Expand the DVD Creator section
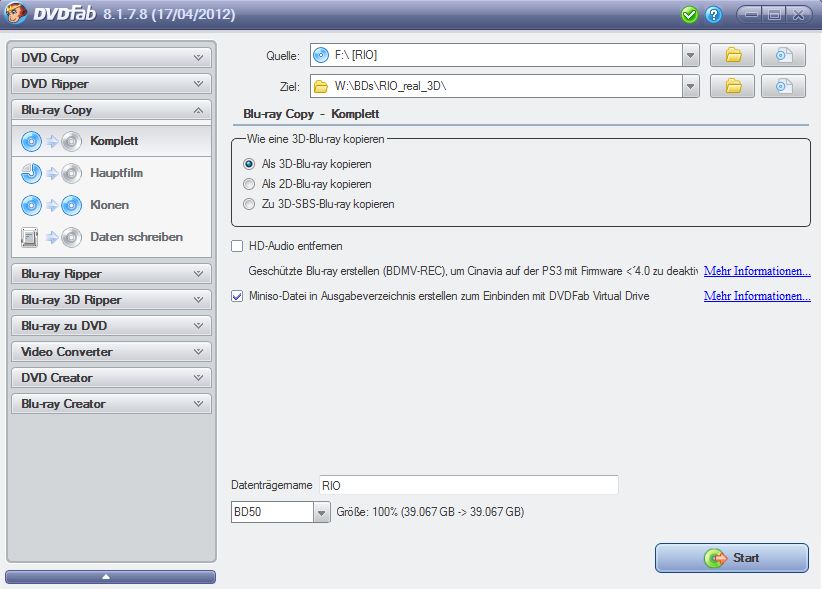The width and height of the screenshot is (822, 589). coord(111,378)
